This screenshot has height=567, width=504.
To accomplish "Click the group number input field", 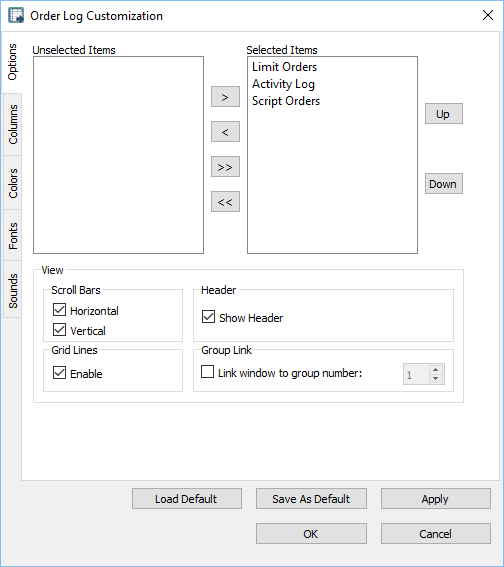I will [416, 374].
